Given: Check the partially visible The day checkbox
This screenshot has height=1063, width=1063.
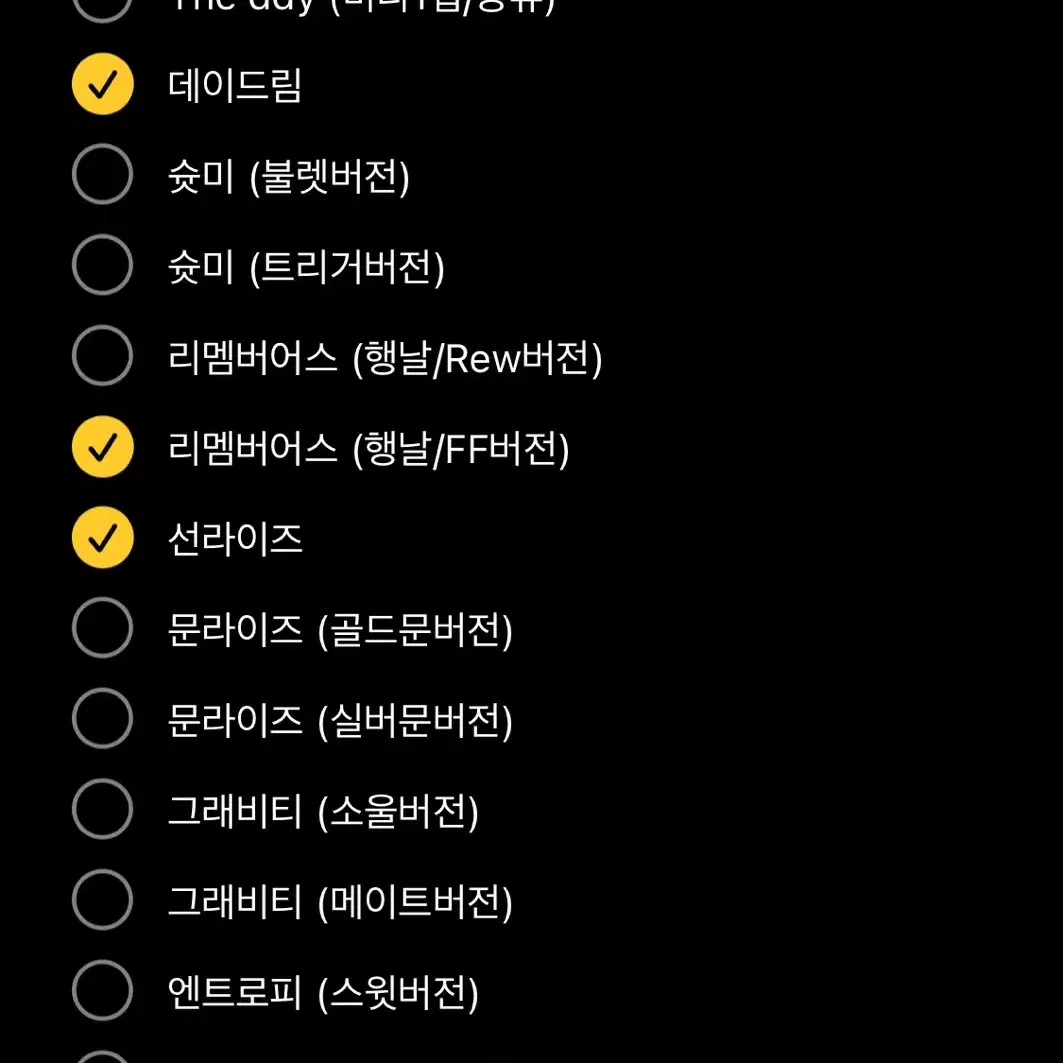Looking at the screenshot, I should click(102, 9).
